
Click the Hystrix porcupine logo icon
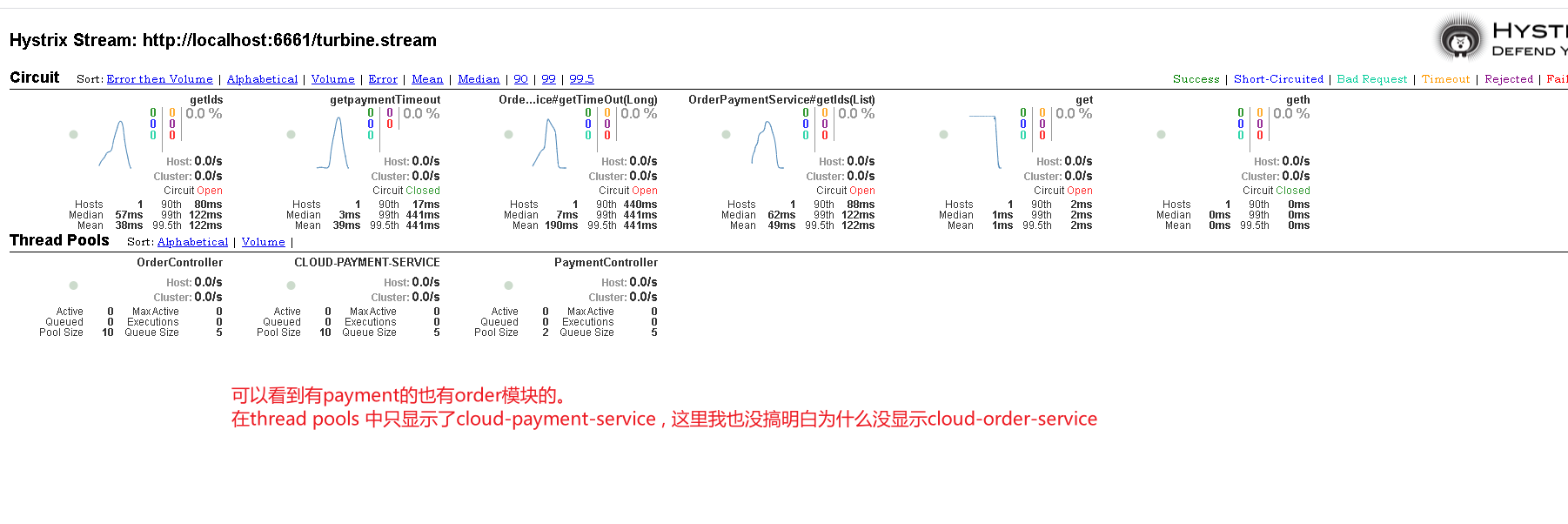(1461, 39)
